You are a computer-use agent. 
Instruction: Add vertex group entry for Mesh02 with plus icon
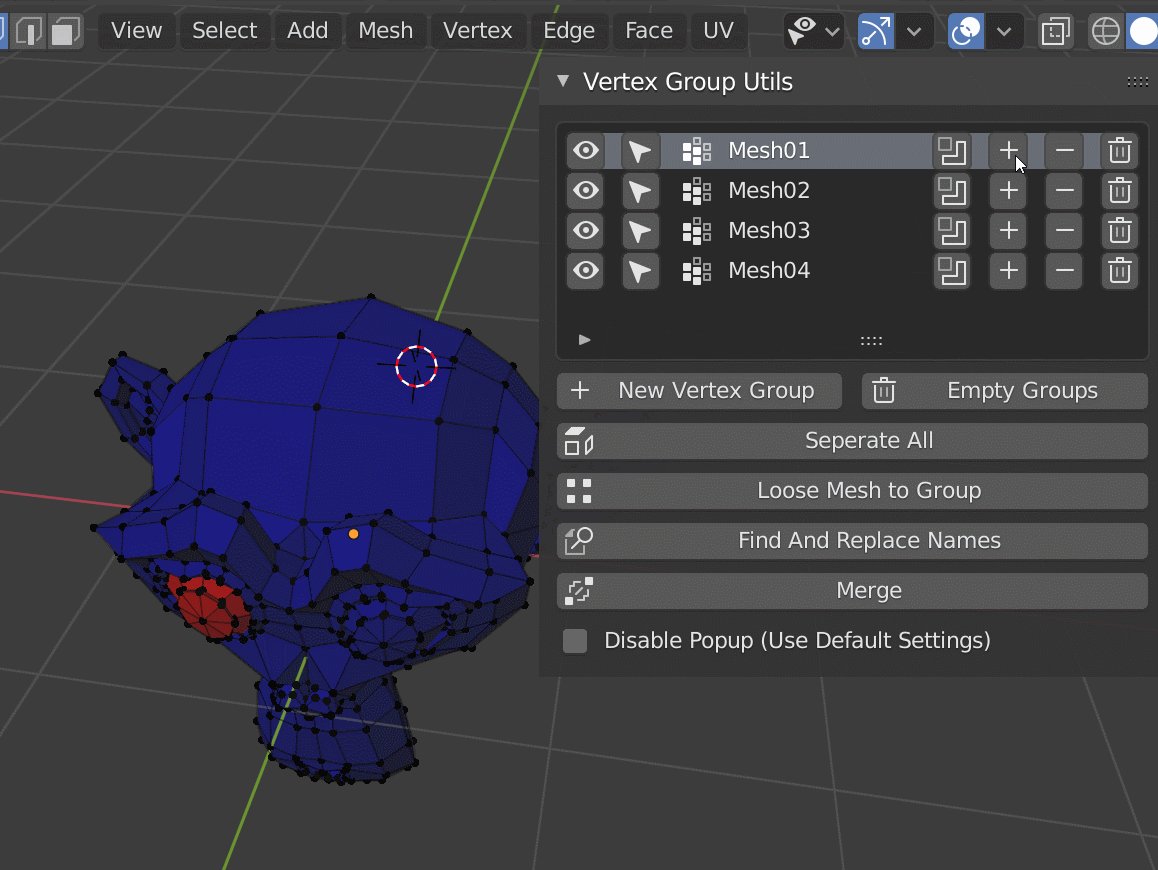[1008, 190]
